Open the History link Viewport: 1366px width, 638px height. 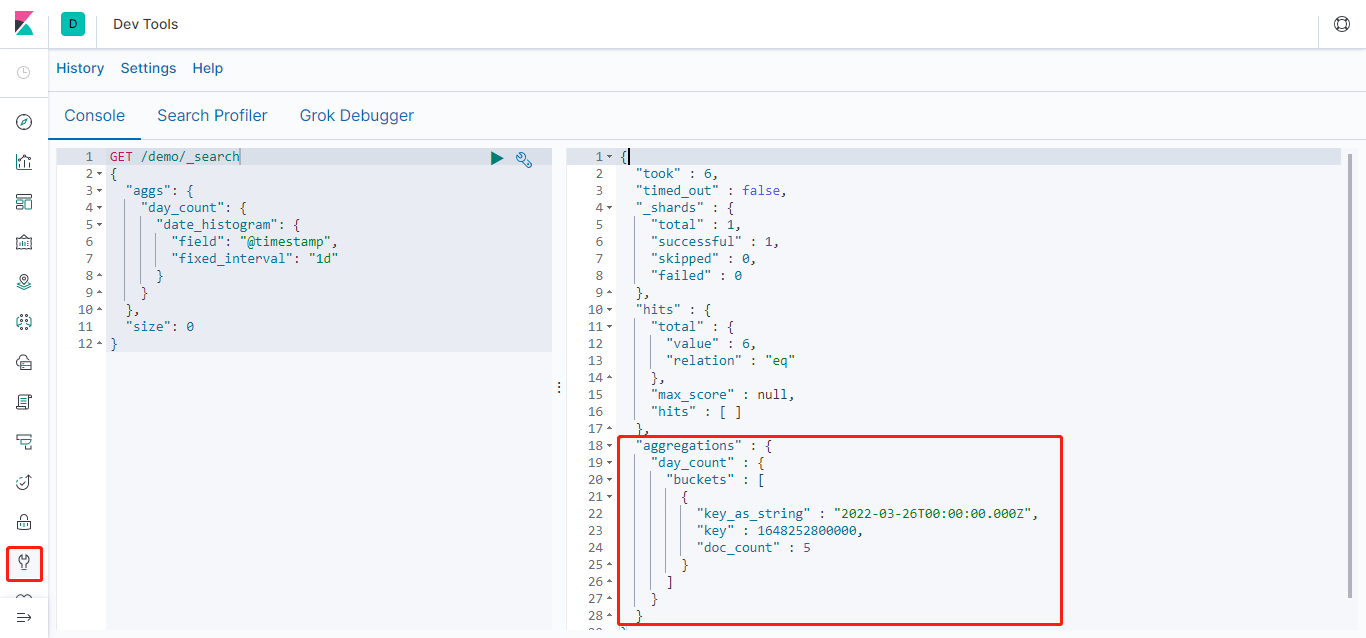tap(80, 69)
